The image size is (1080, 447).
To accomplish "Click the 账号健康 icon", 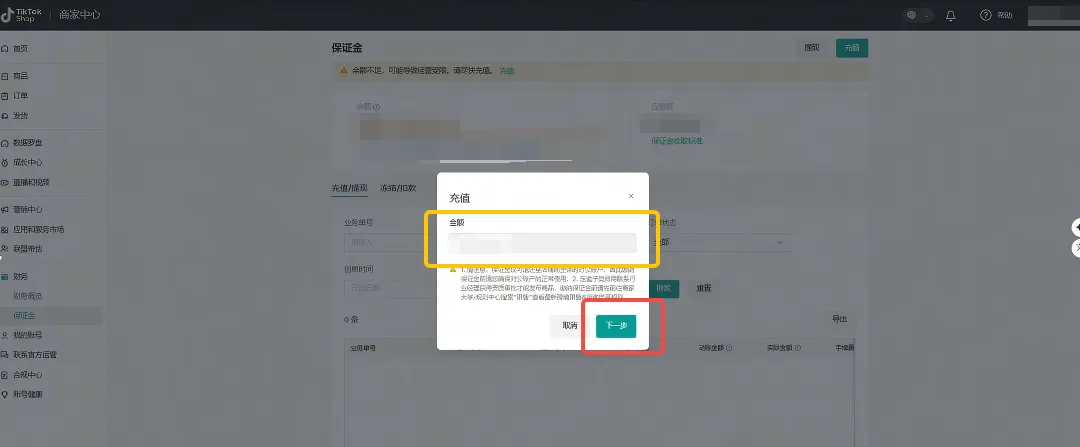I will (5, 395).
